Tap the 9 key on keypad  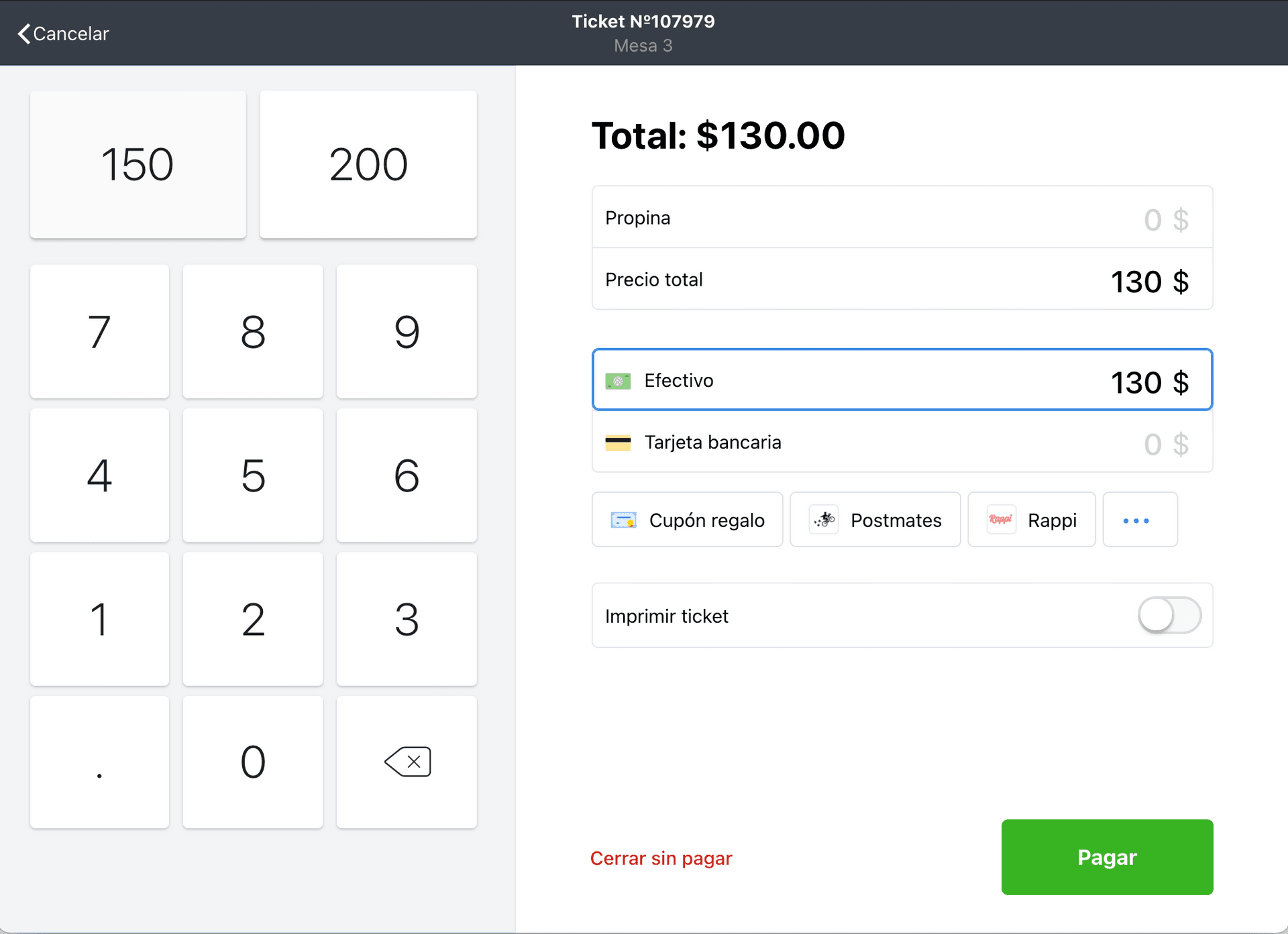407,332
